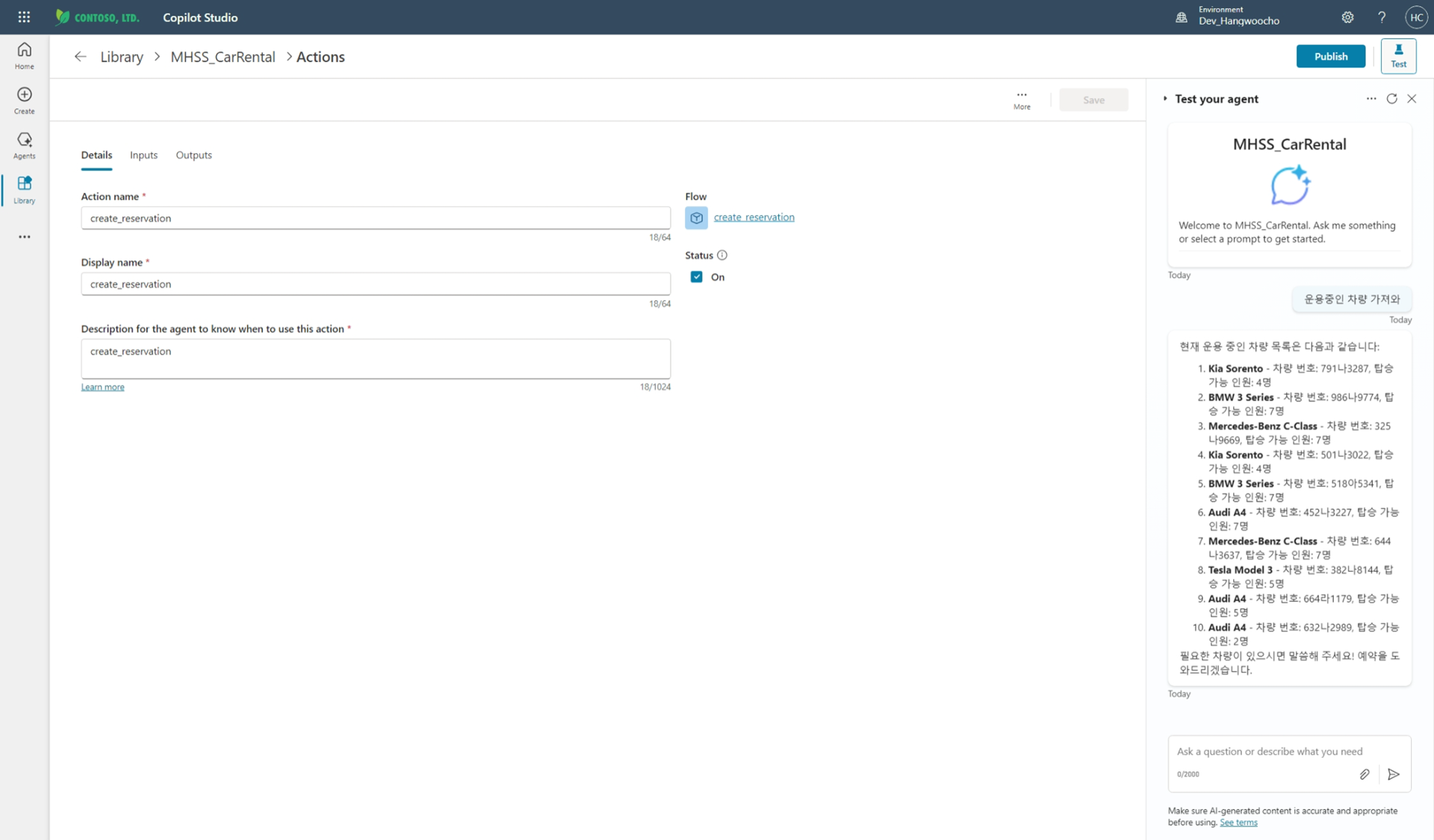Open the Settings gear

[1347, 17]
